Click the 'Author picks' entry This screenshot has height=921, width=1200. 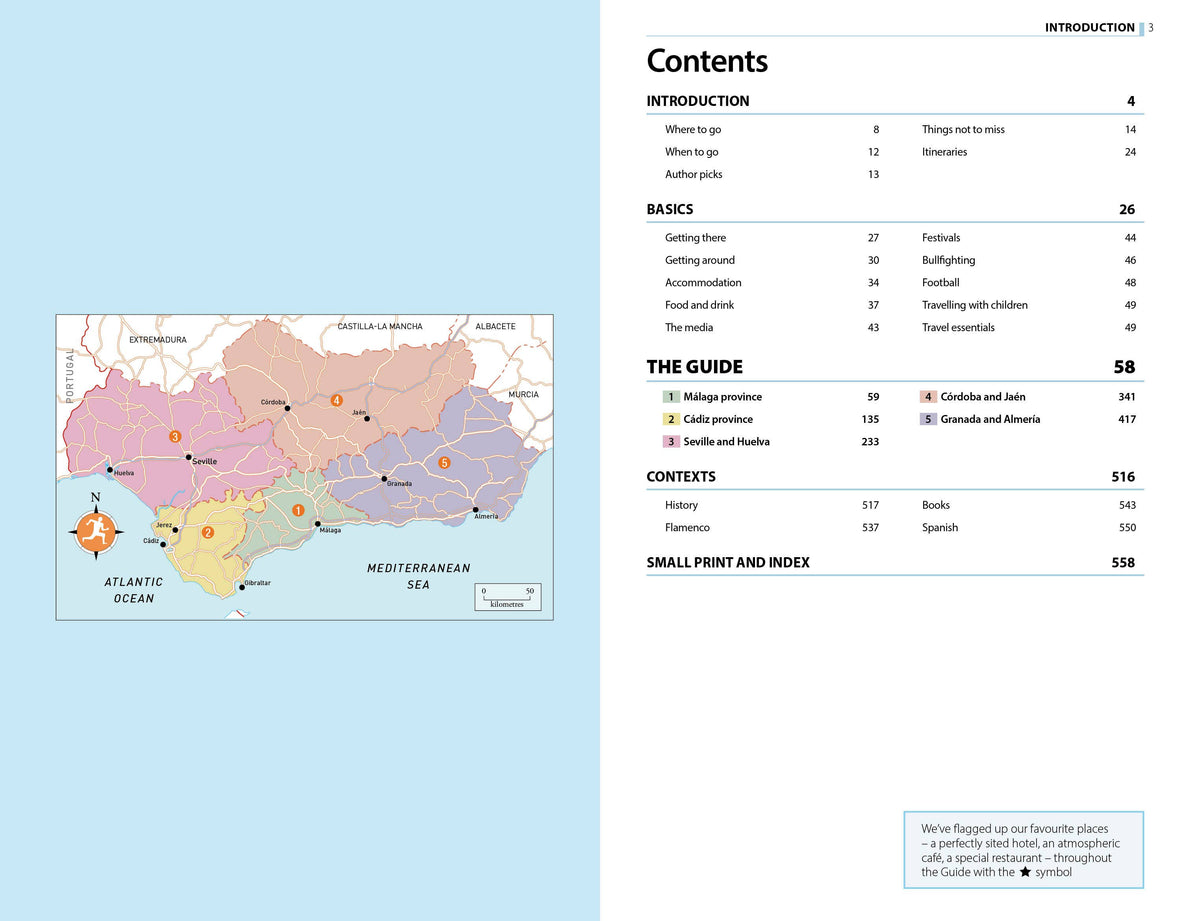click(694, 174)
